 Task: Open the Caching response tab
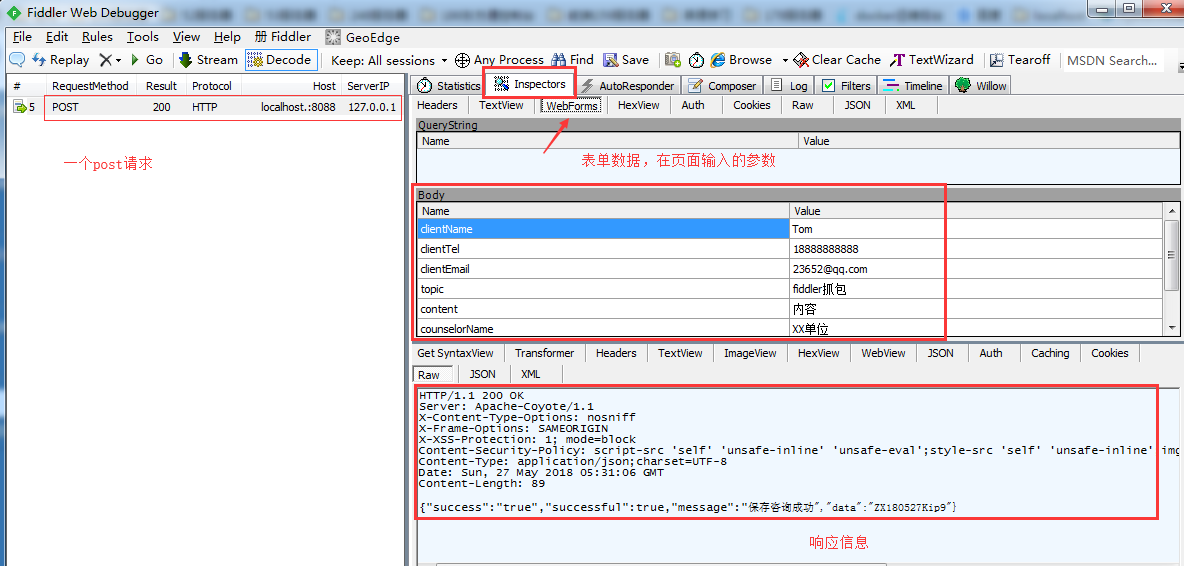[1050, 353]
